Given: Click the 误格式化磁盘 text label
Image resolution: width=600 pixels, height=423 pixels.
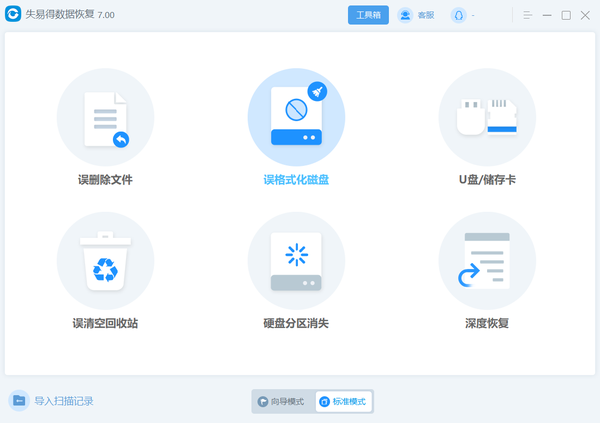Looking at the screenshot, I should (x=296, y=180).
